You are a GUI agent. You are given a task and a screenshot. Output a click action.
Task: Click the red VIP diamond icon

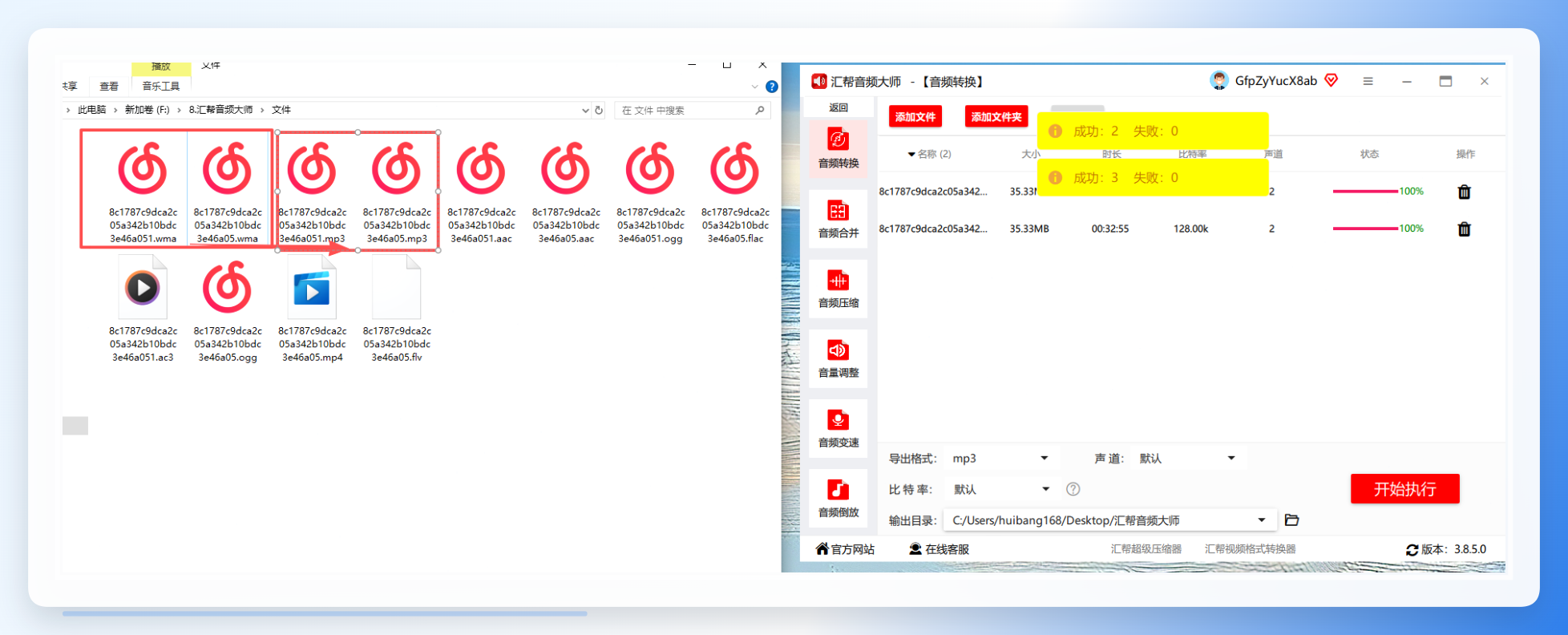[x=1332, y=80]
